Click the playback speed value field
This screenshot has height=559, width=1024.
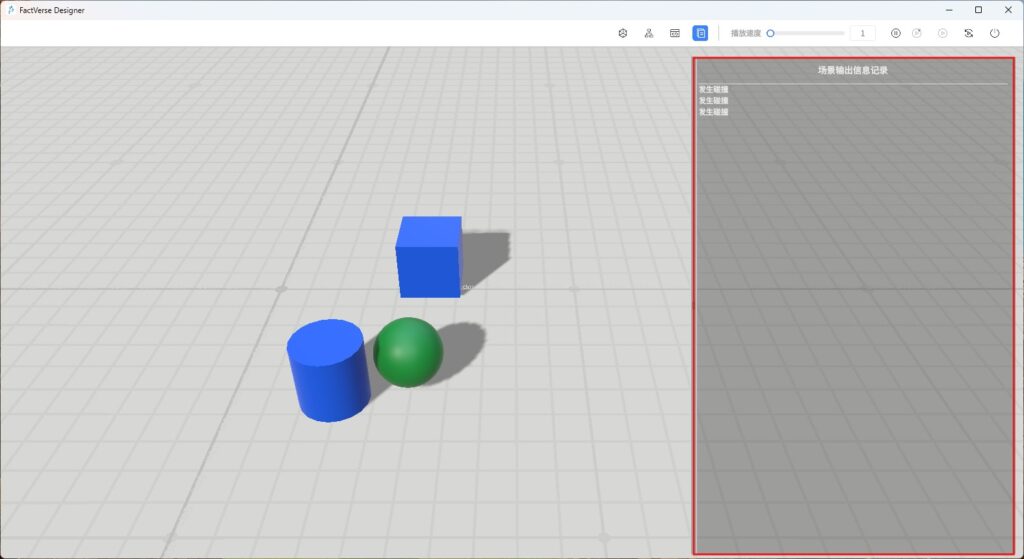862,33
